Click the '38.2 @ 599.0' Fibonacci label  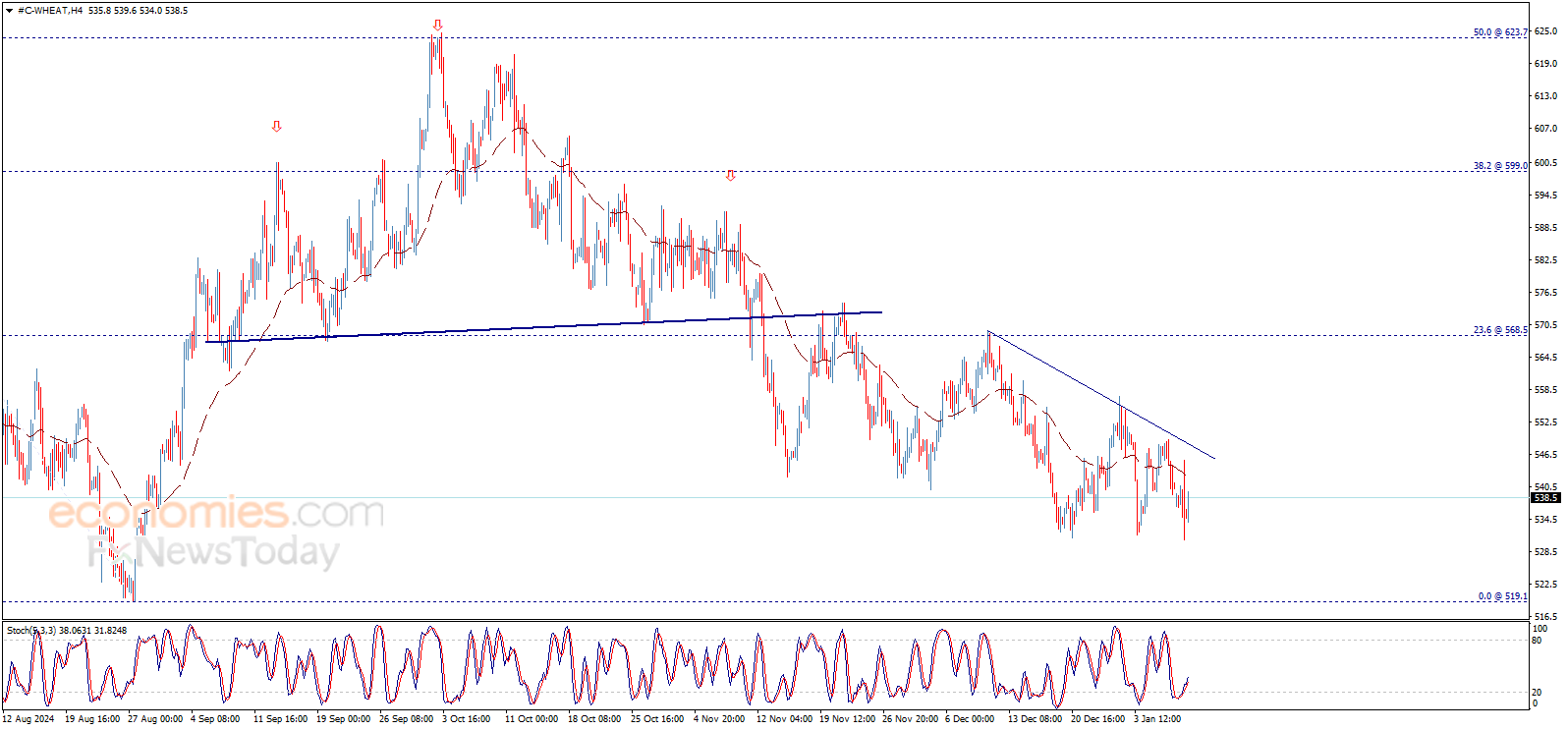1500,166
